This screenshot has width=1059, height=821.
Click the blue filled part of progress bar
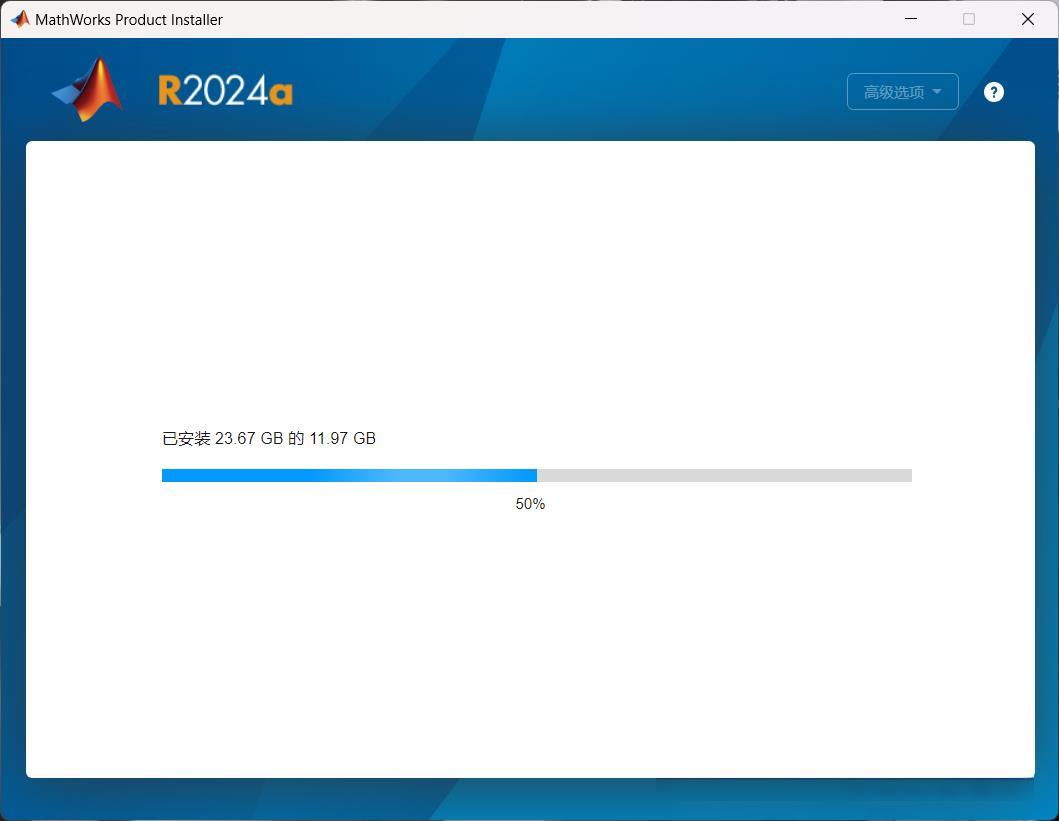point(349,475)
